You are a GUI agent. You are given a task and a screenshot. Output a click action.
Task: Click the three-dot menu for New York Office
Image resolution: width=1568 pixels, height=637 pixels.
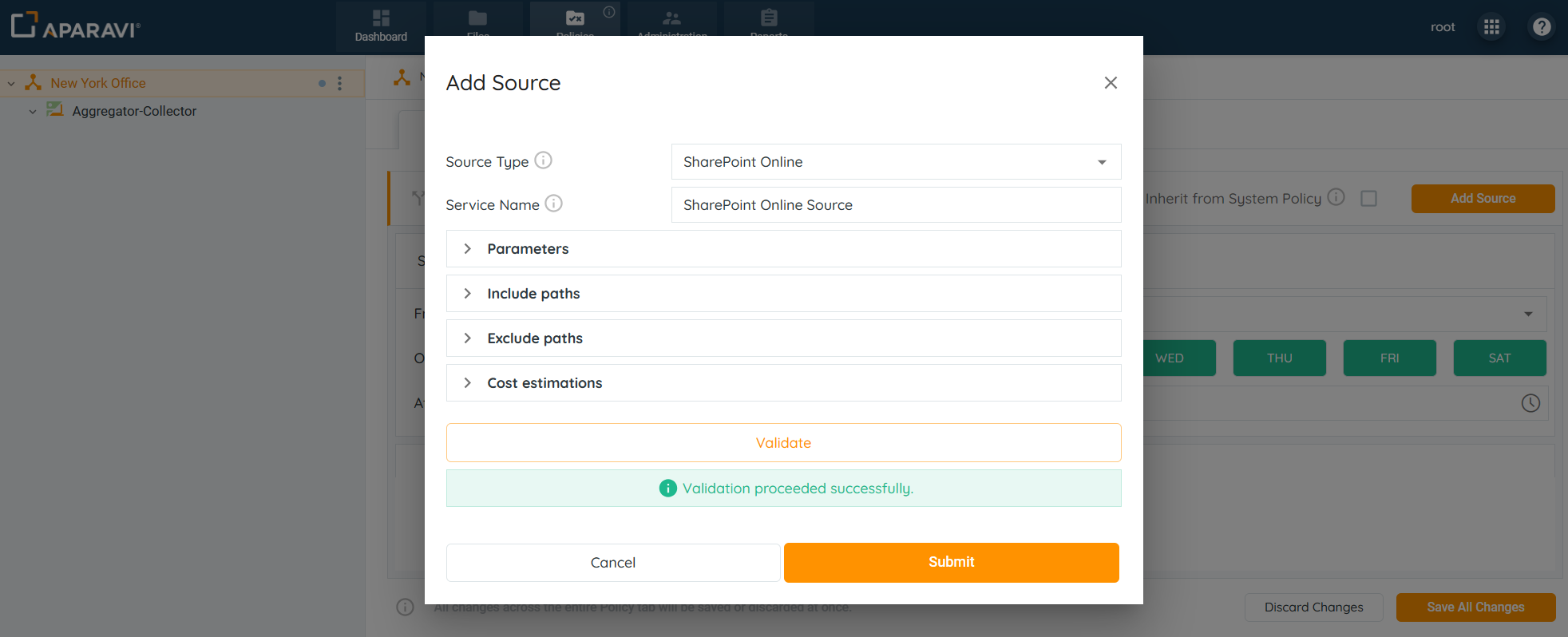[340, 83]
